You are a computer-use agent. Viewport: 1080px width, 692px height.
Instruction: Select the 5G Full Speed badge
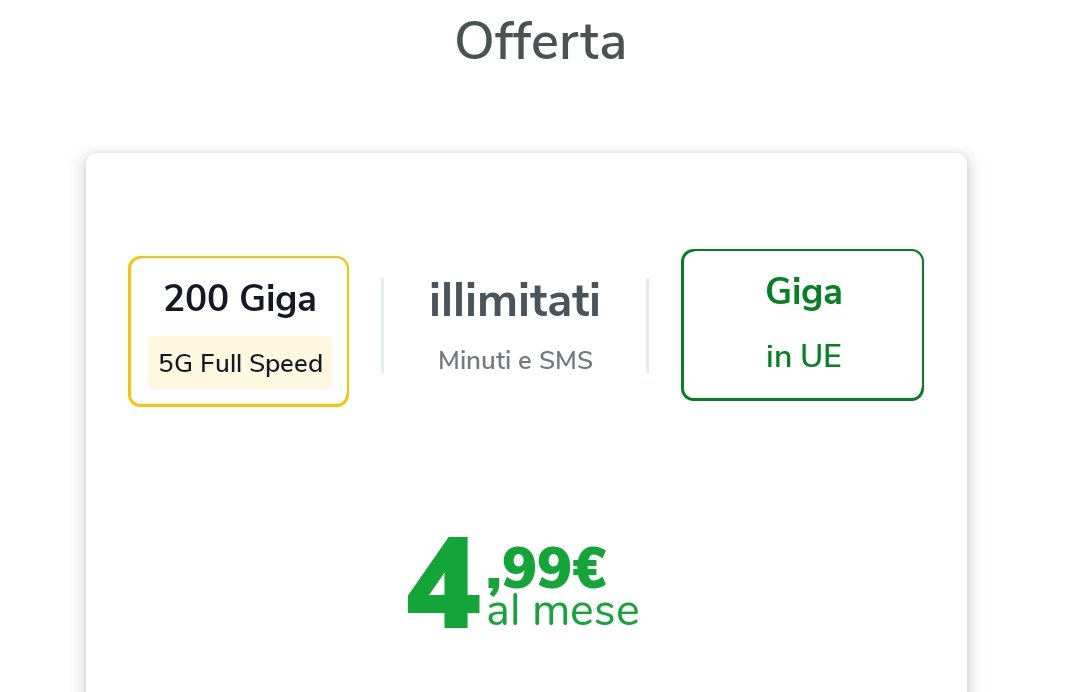point(240,363)
